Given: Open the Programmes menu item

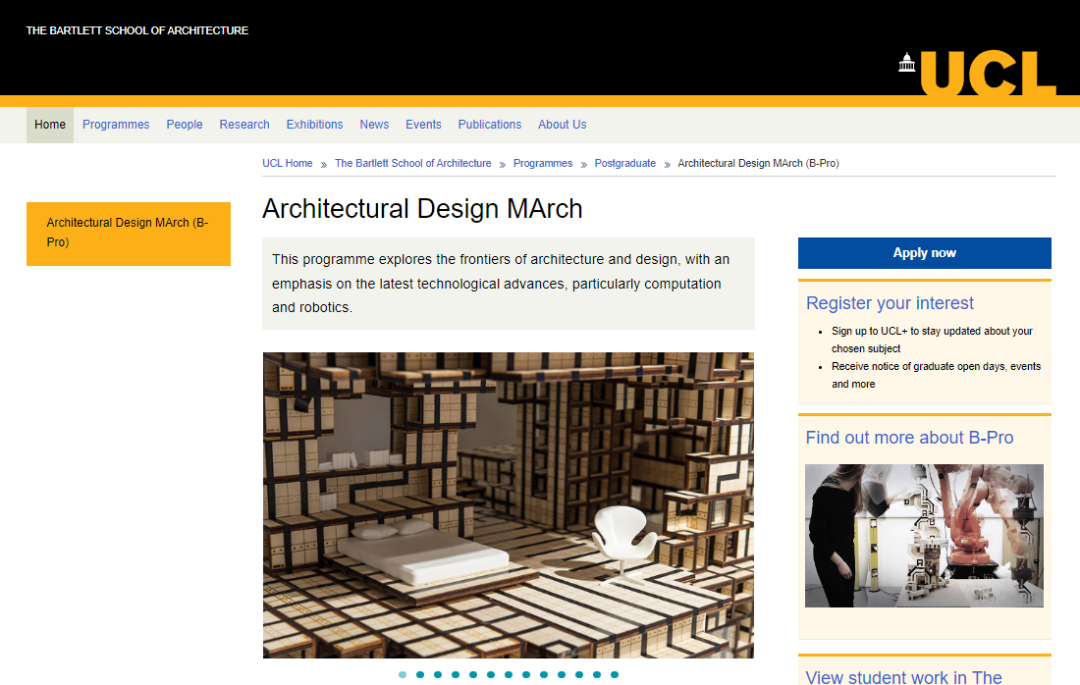Looking at the screenshot, I should pos(116,125).
